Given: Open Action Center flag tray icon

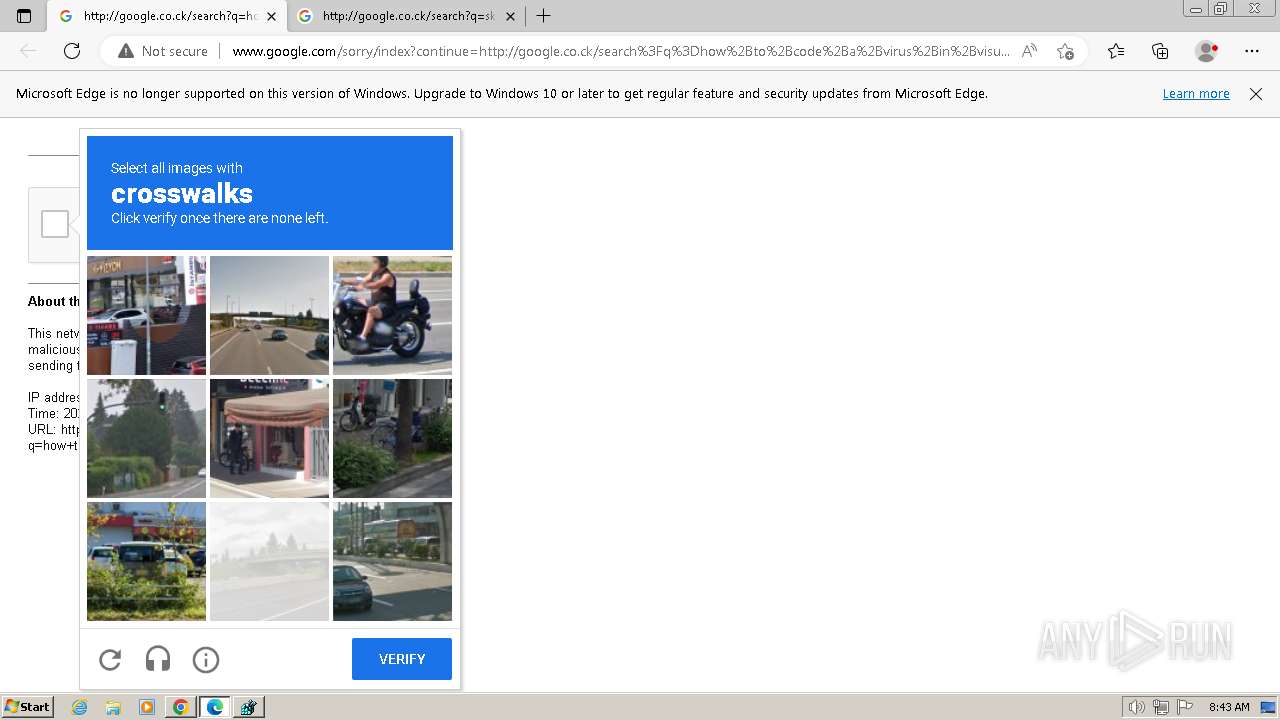Looking at the screenshot, I should pyautogui.click(x=1185, y=707).
